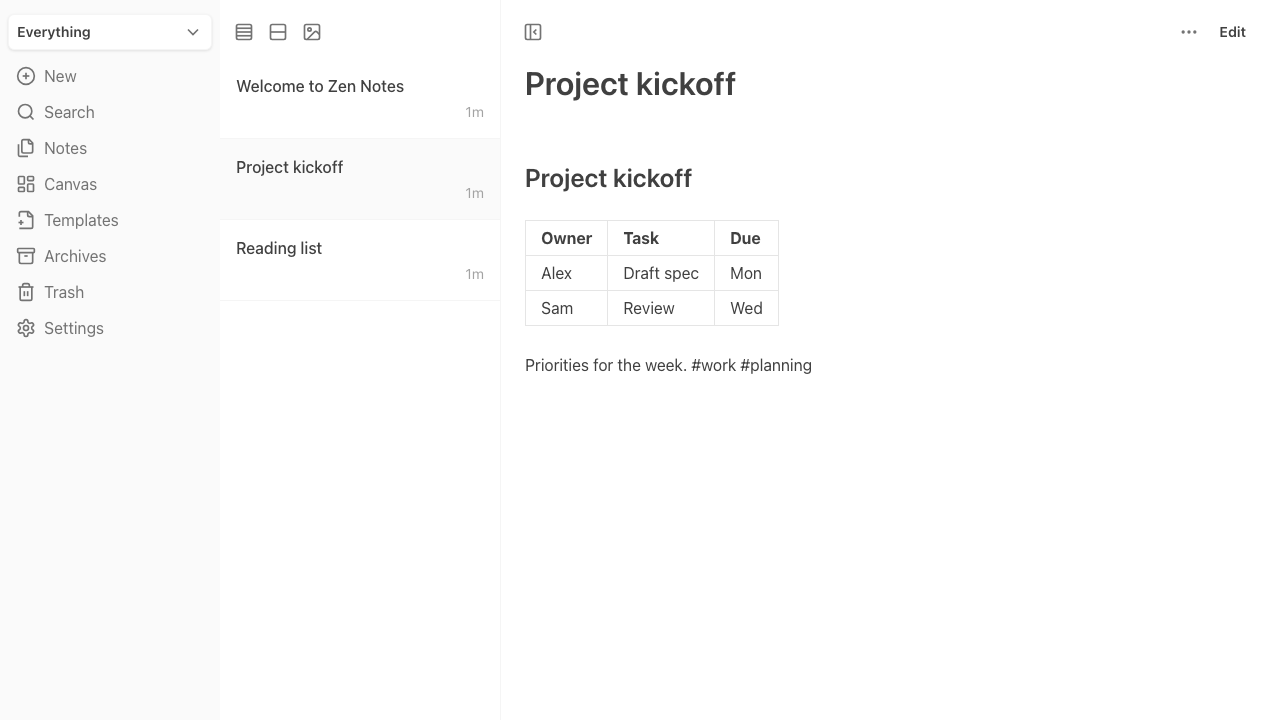Open the Welcome to Zen Notes note
1280x720 pixels.
click(x=360, y=98)
